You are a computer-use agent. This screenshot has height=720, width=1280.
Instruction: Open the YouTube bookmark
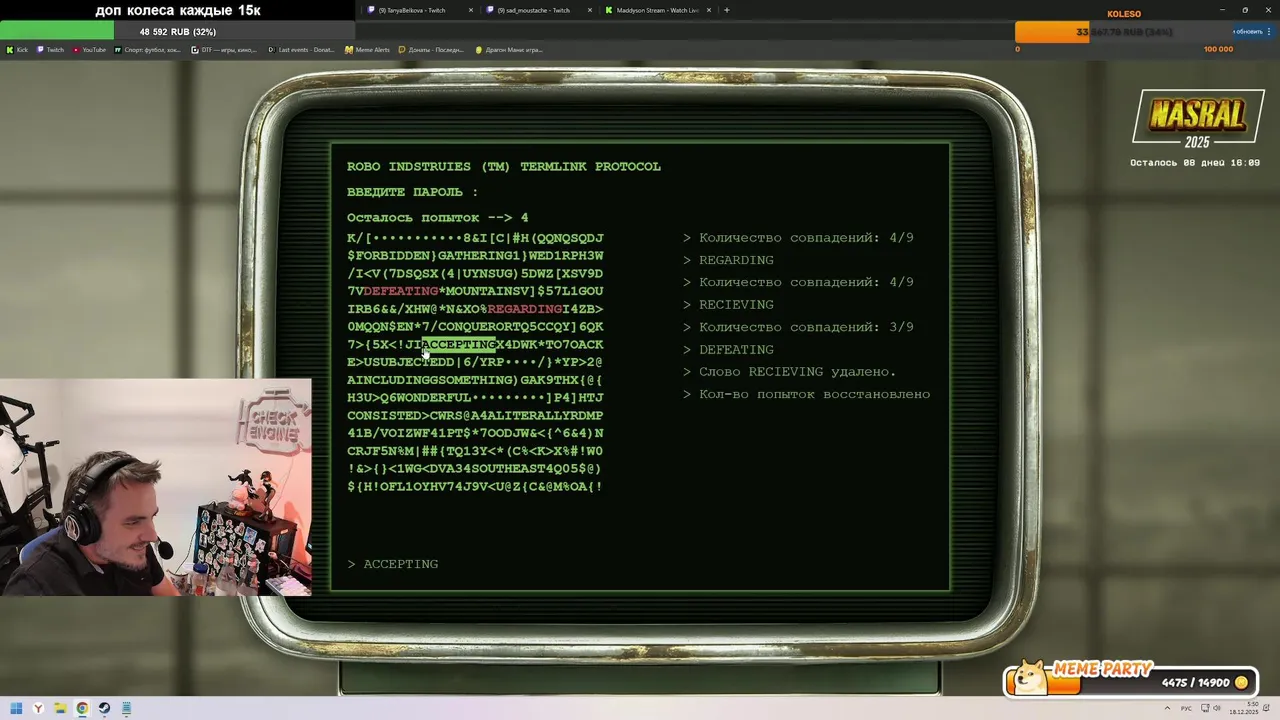tap(89, 49)
